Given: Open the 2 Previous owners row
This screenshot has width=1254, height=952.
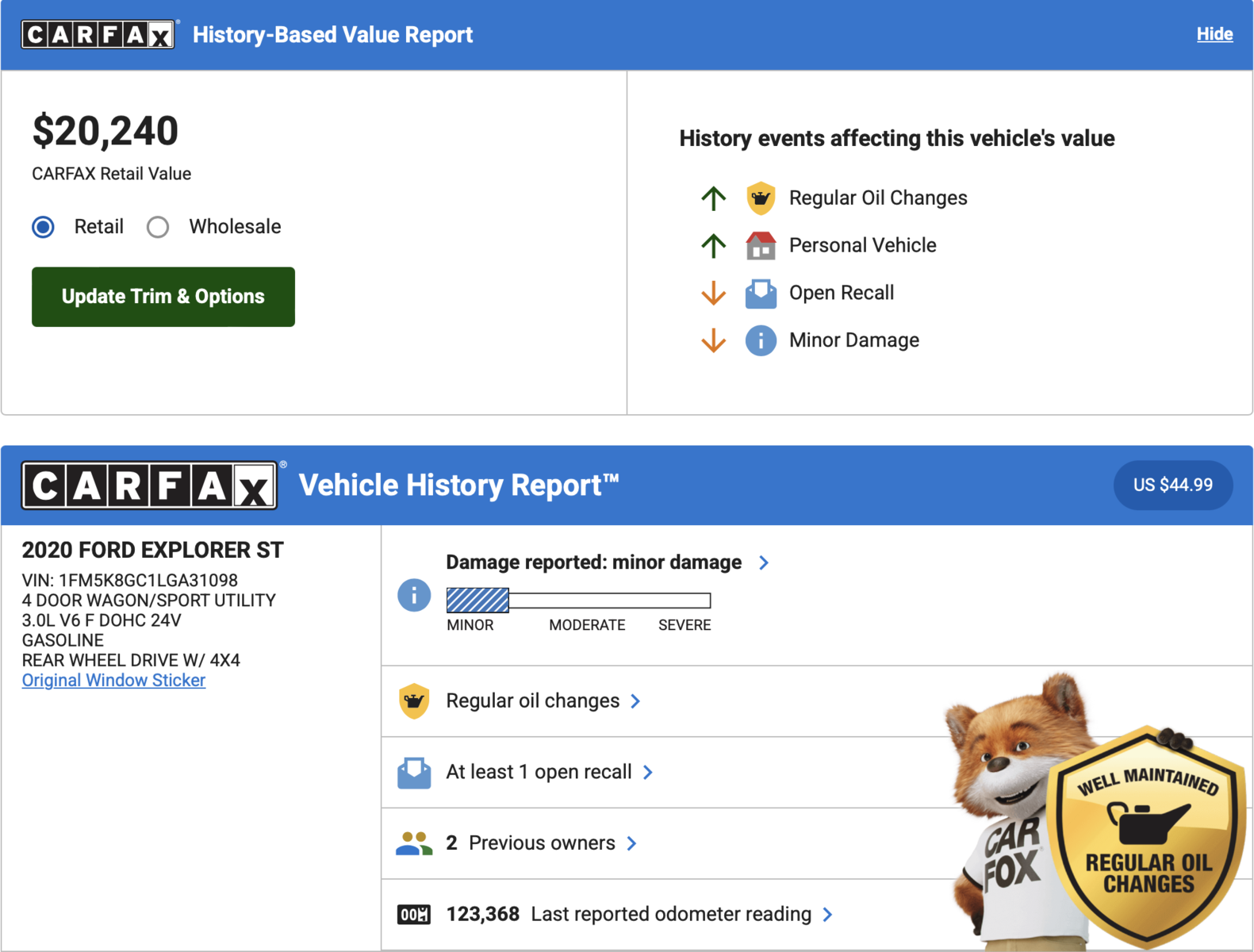Looking at the screenshot, I should tap(543, 843).
